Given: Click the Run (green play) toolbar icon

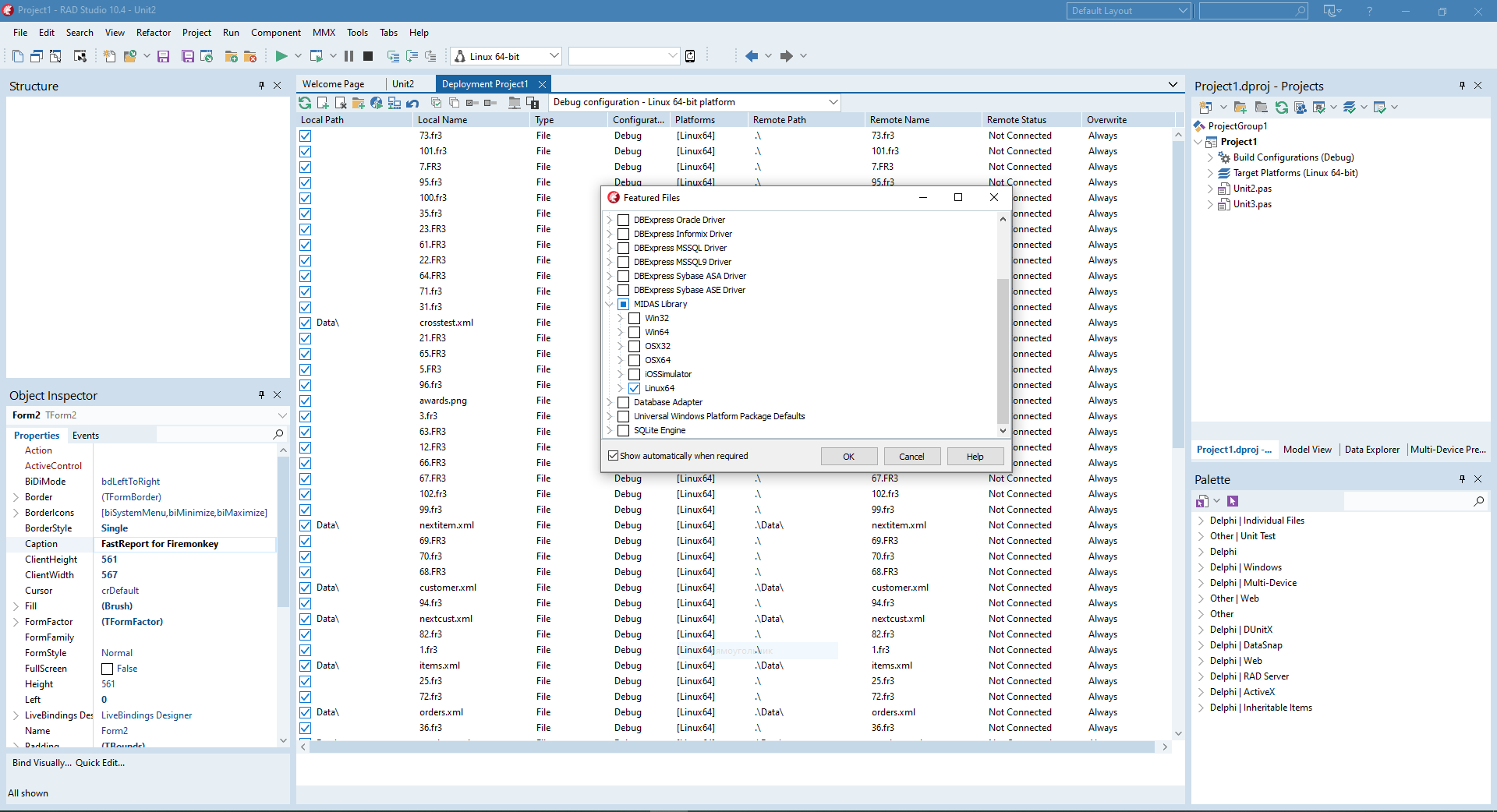Looking at the screenshot, I should (281, 56).
